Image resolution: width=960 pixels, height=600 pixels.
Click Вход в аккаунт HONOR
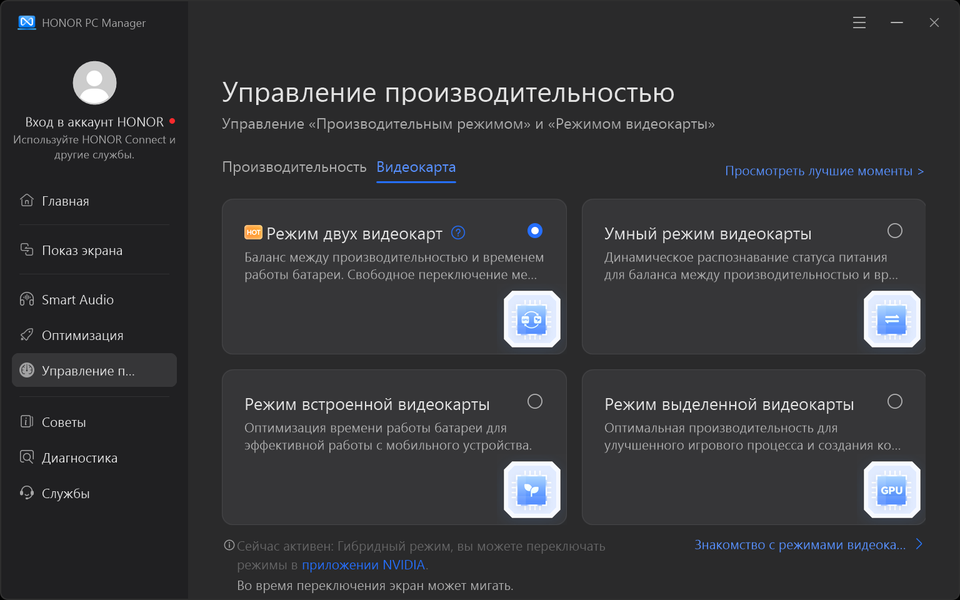click(x=94, y=122)
